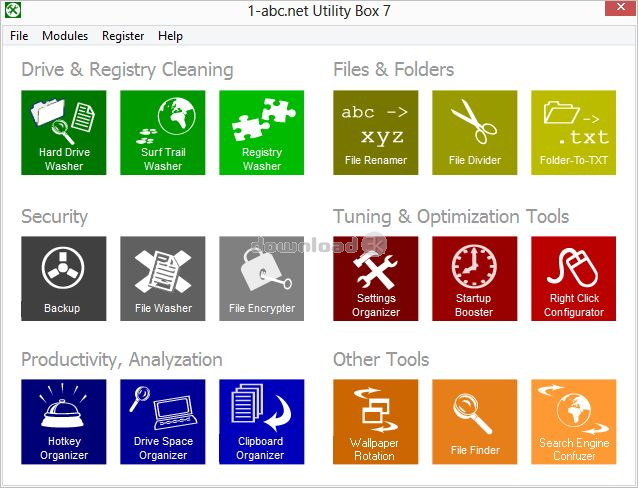Launch the File Washer module
Viewport: 638px width, 488px height.
[x=163, y=279]
